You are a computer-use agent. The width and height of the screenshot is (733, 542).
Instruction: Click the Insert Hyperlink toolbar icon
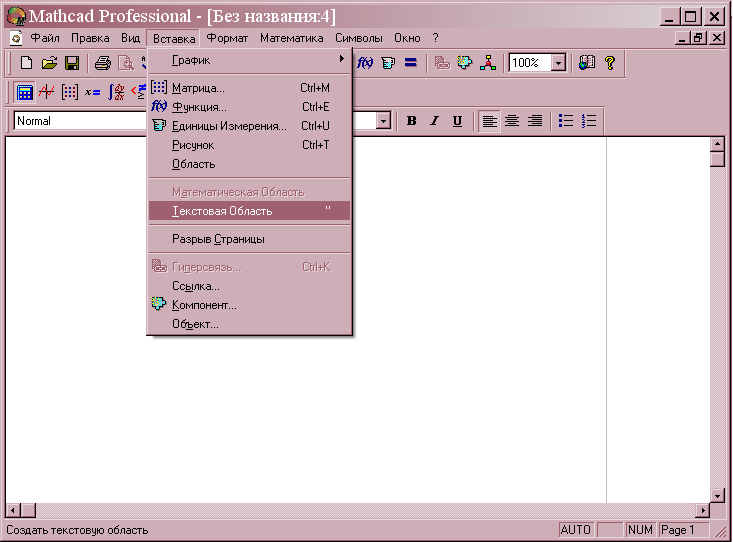pos(442,63)
